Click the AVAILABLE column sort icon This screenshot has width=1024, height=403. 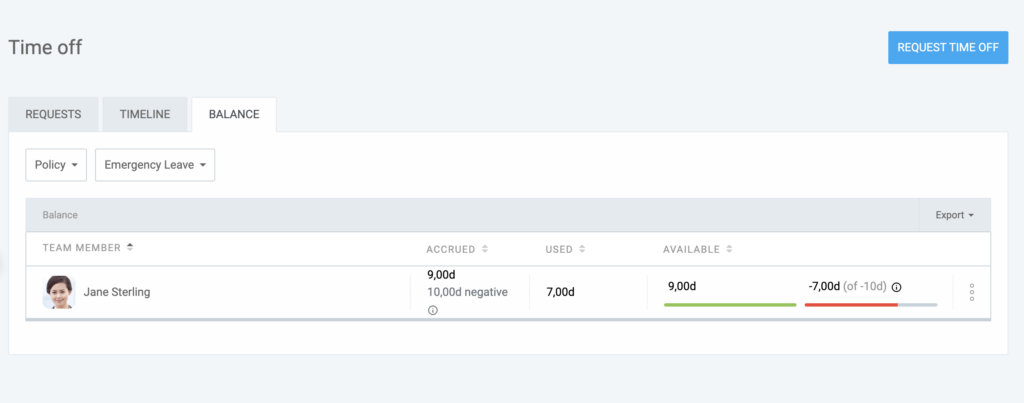[729, 249]
